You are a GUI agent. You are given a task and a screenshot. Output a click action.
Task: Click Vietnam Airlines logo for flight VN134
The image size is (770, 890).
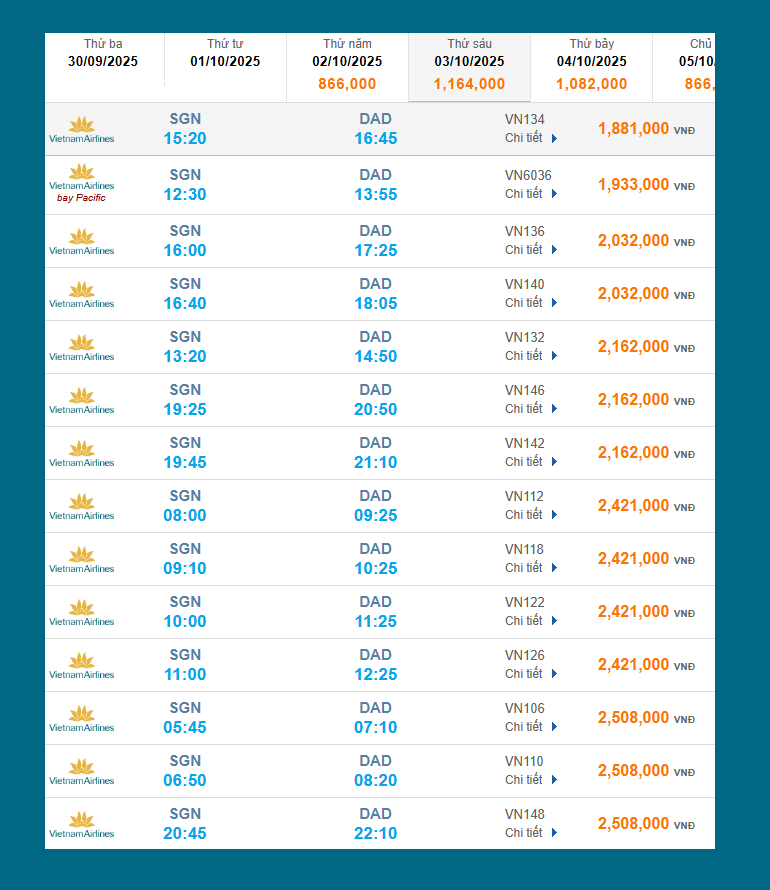(x=82, y=130)
